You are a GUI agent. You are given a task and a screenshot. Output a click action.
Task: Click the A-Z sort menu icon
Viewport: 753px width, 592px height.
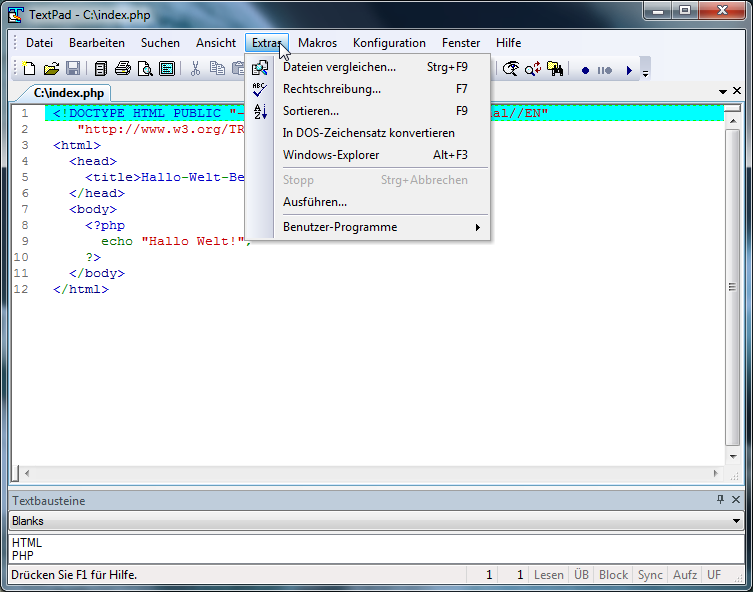coord(260,111)
